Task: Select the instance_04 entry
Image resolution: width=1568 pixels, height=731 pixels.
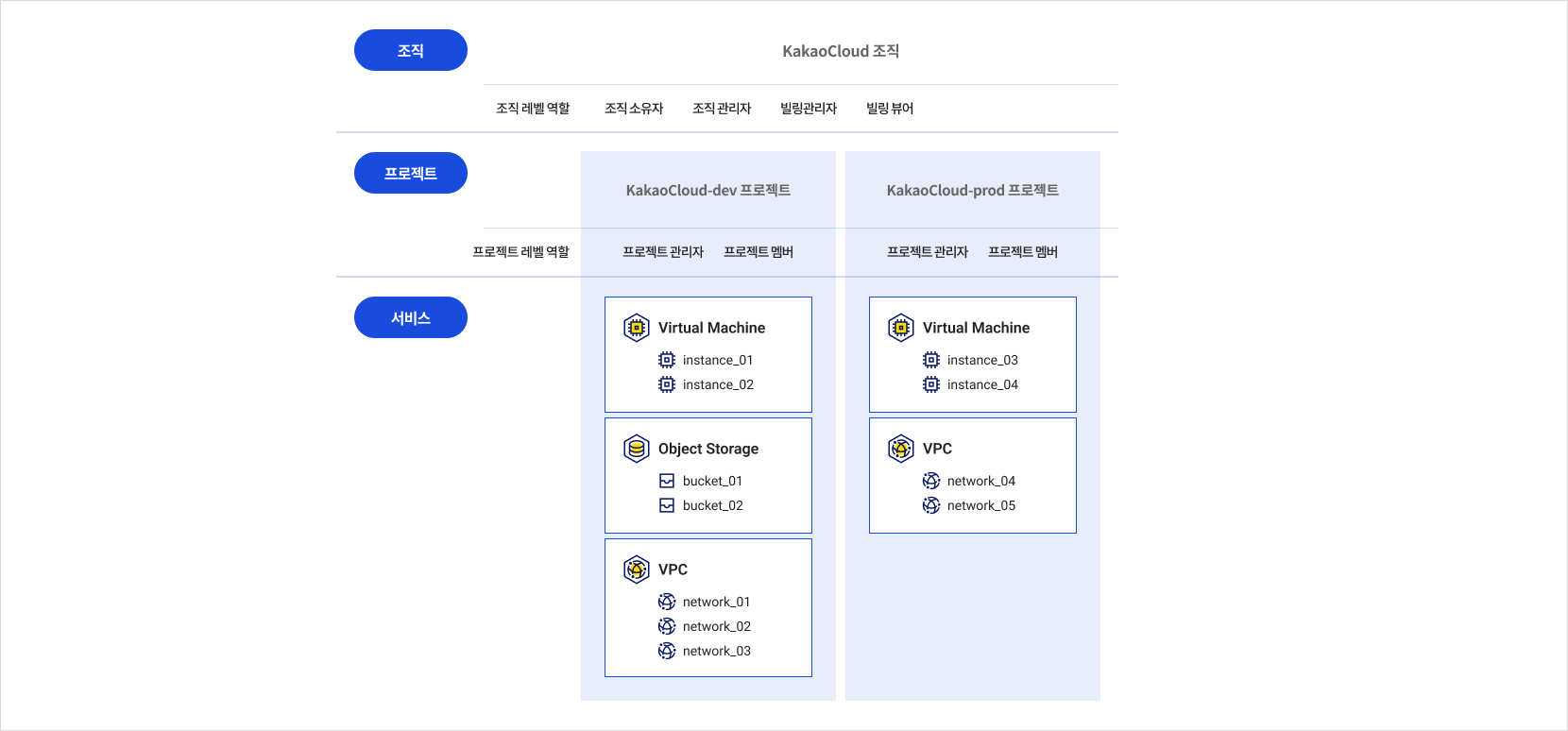Action: tap(982, 384)
